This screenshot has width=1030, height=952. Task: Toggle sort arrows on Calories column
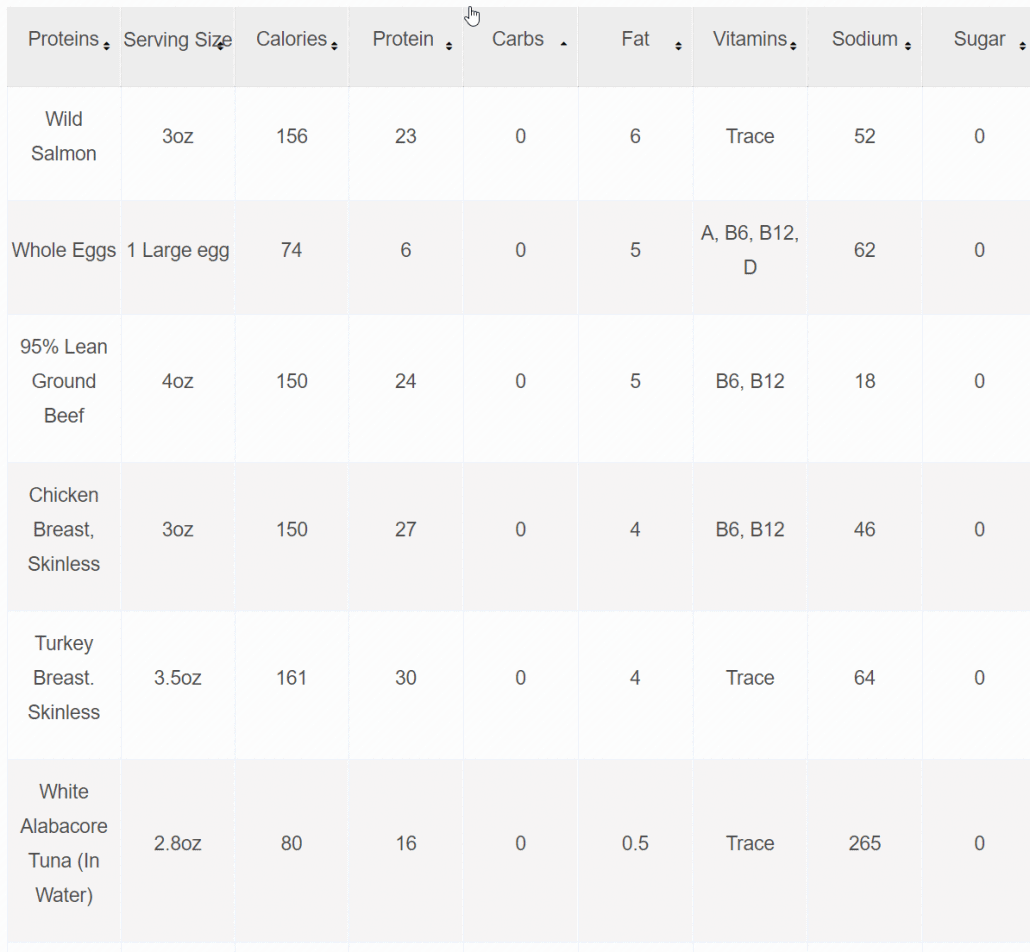click(334, 46)
